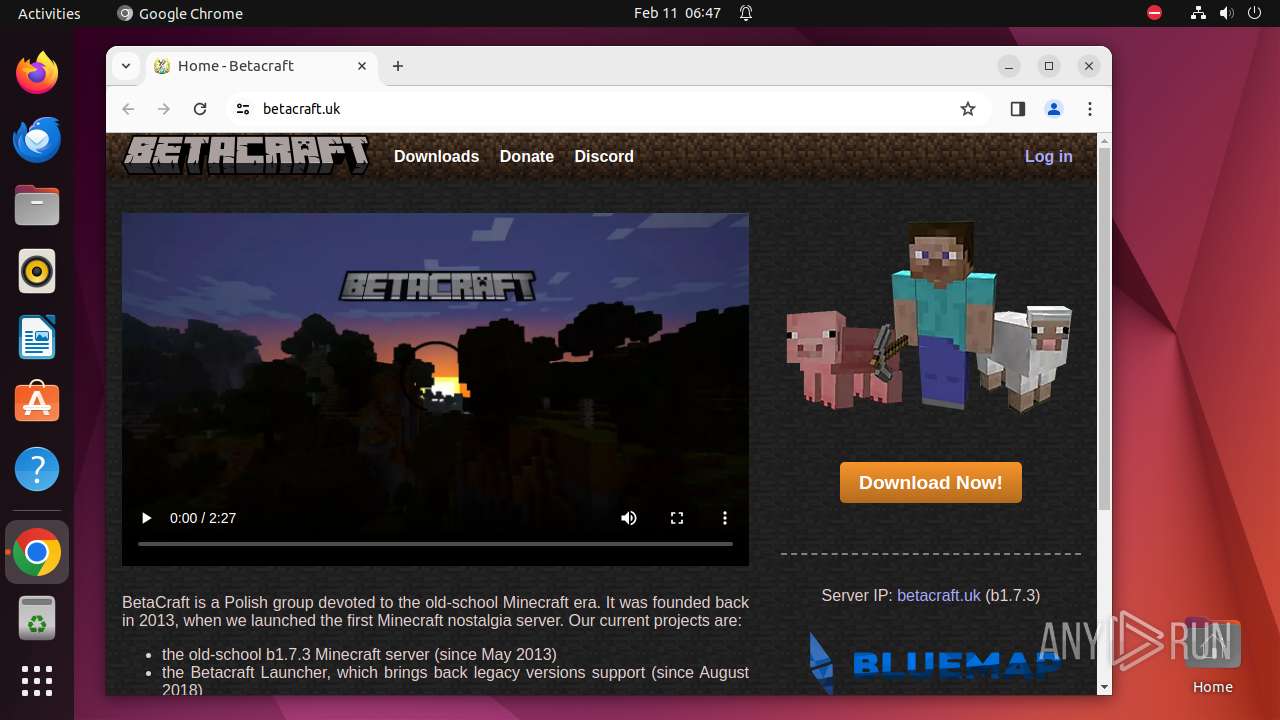The width and height of the screenshot is (1280, 720).
Task: Open Rhythmbox music player in the dock
Action: pos(37,271)
